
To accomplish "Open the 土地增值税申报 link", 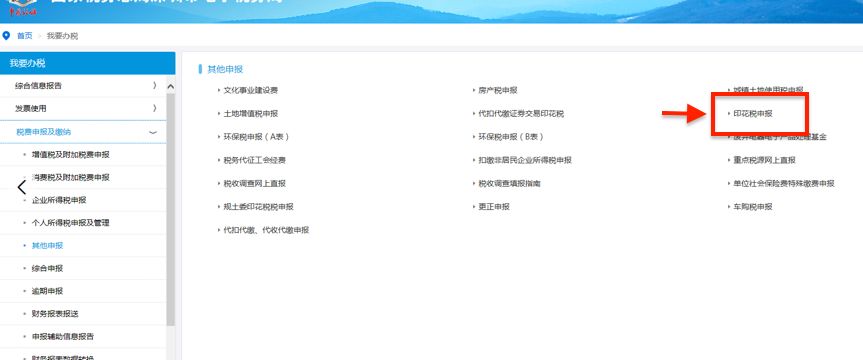I will (x=250, y=114).
